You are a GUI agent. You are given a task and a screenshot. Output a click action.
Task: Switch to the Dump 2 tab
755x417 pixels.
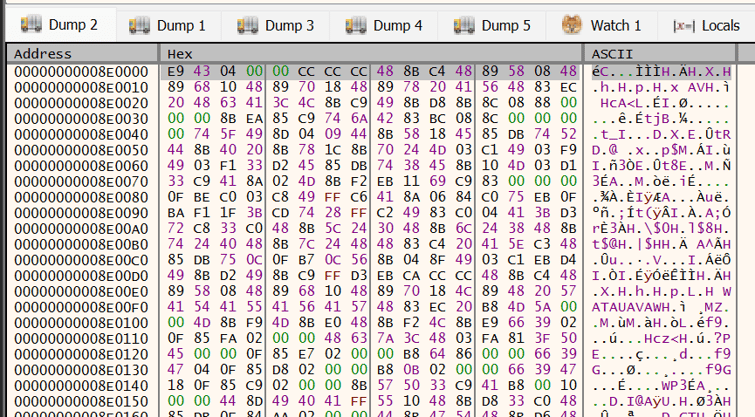[61, 25]
